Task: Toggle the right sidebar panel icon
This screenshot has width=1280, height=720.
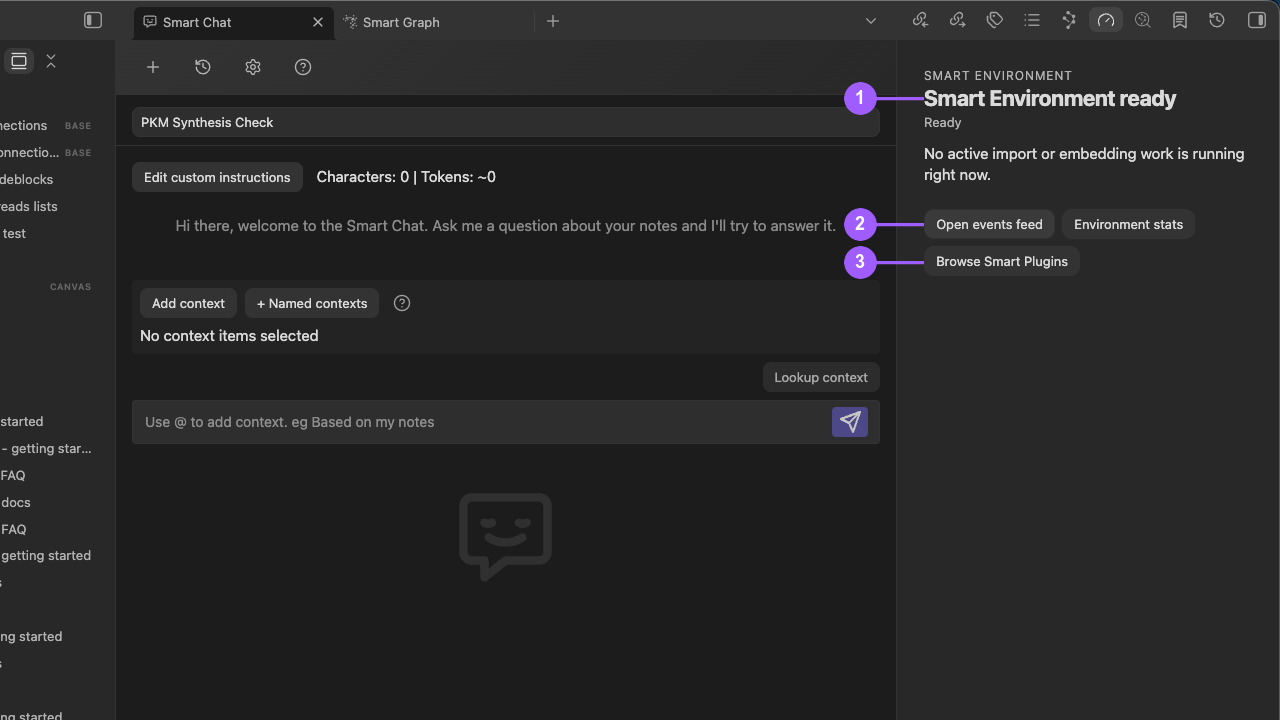Action: tap(1257, 20)
